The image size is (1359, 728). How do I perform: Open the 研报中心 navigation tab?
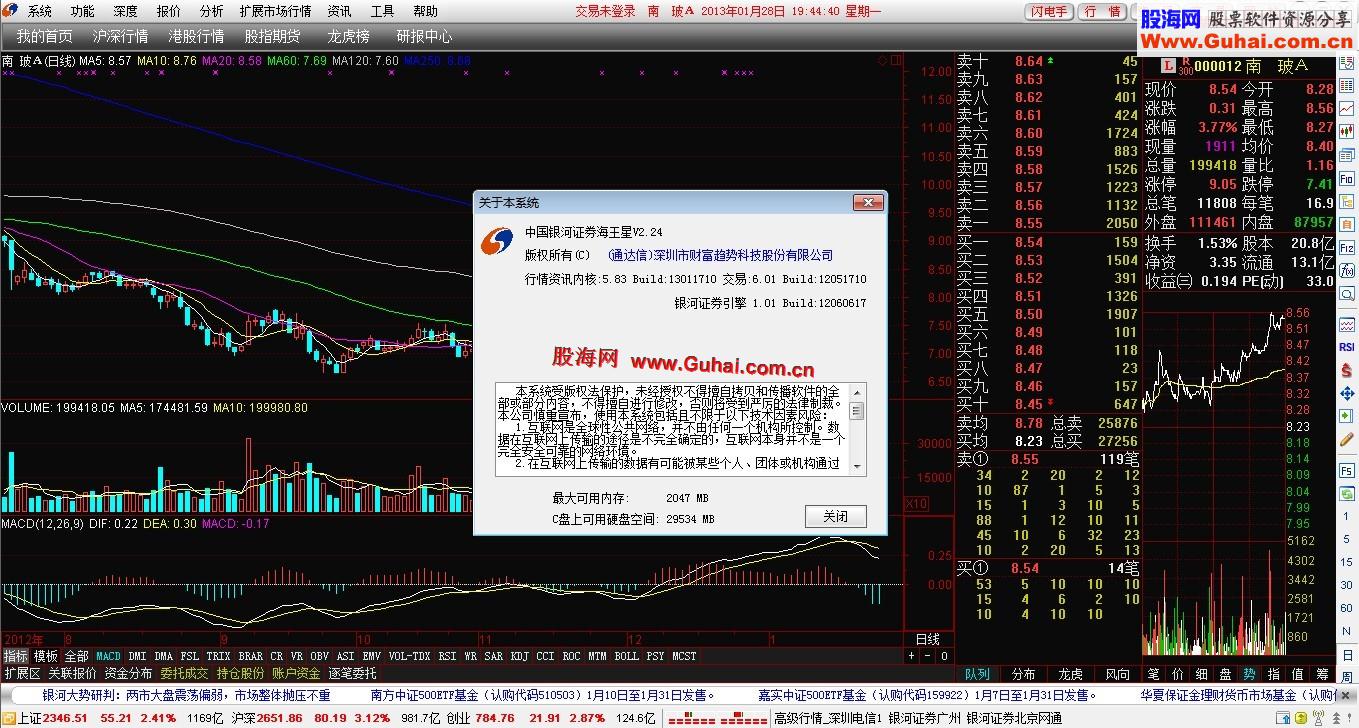point(424,36)
